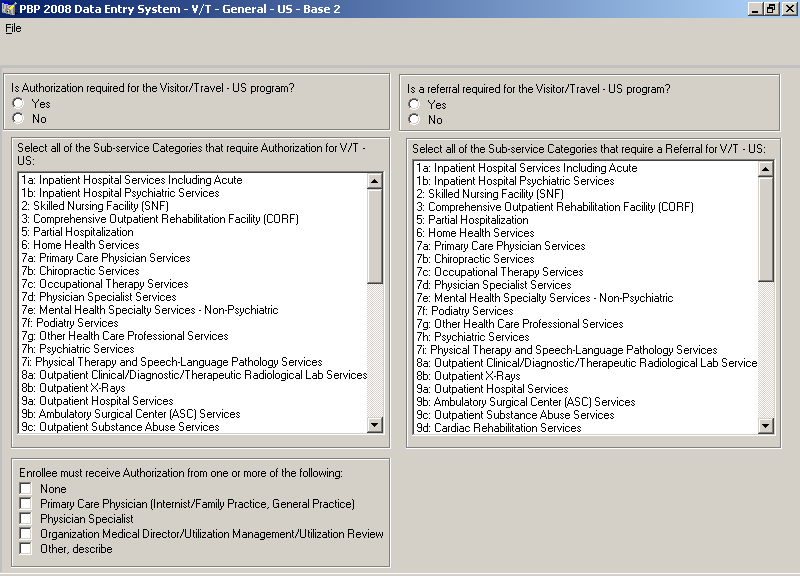800x576 pixels.
Task: Select 7b: Chiropractic Services in Referral list
Action: [586, 259]
